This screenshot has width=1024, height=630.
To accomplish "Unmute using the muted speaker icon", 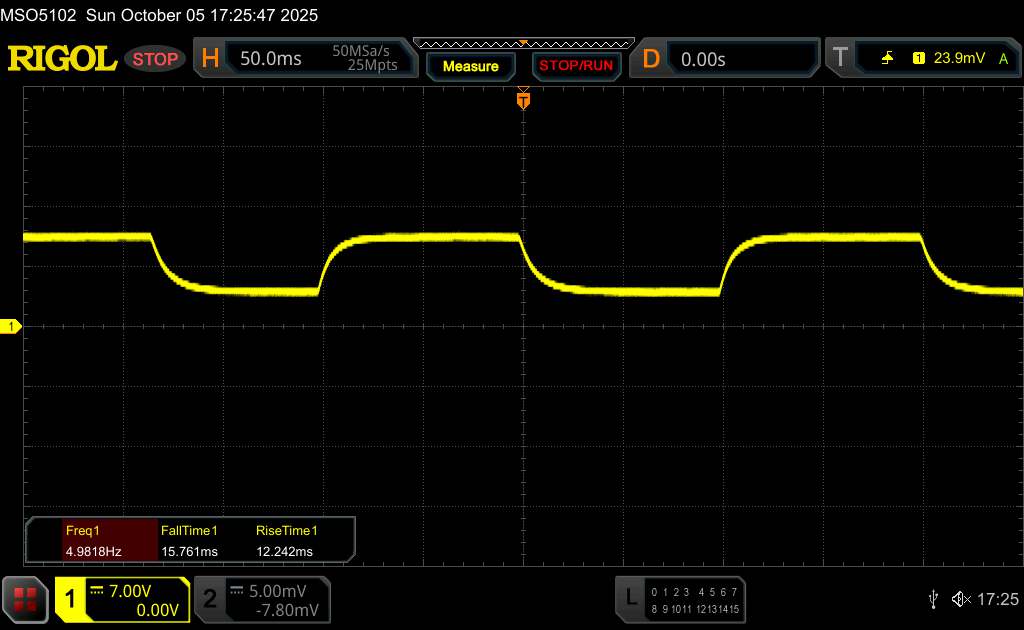I will [x=960, y=599].
